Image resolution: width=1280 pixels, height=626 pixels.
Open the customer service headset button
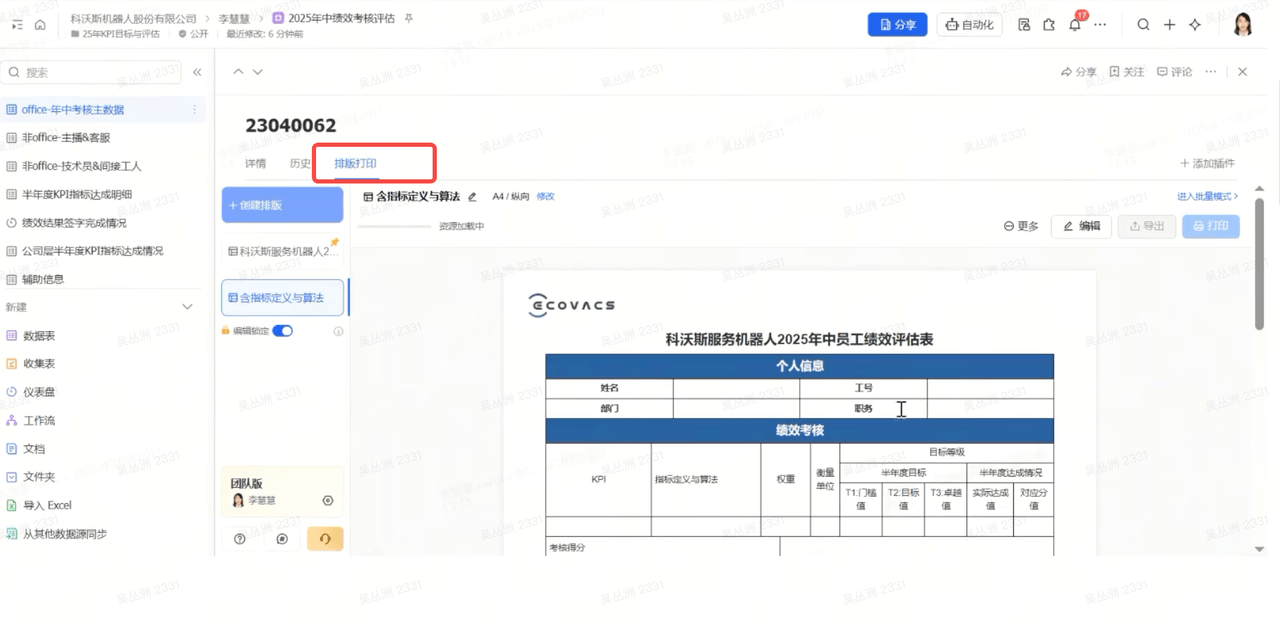325,539
